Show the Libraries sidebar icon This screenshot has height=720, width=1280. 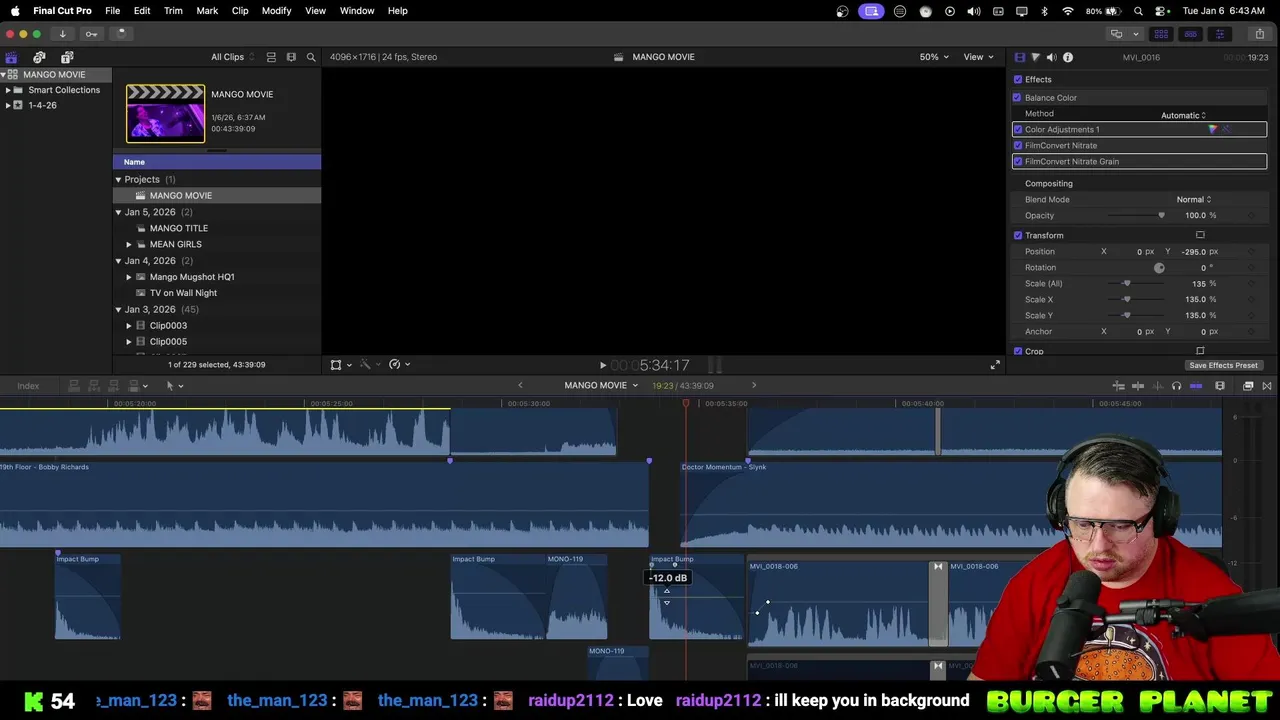11,57
